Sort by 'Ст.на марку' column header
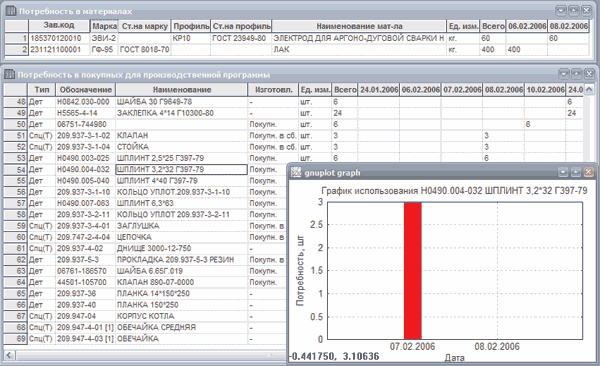Viewport: 600px width, 366px height. pyautogui.click(x=145, y=26)
